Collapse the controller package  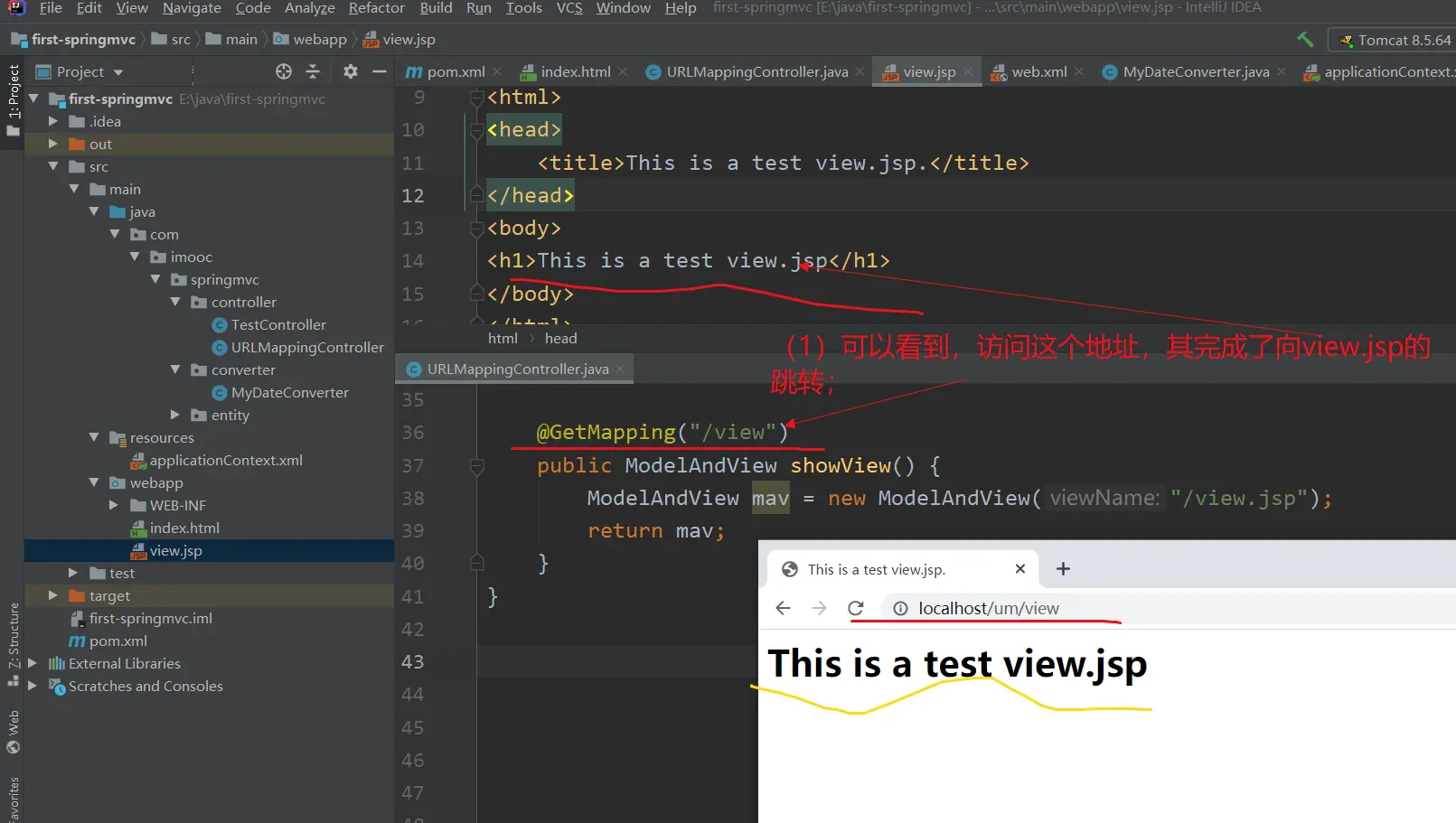pos(175,302)
